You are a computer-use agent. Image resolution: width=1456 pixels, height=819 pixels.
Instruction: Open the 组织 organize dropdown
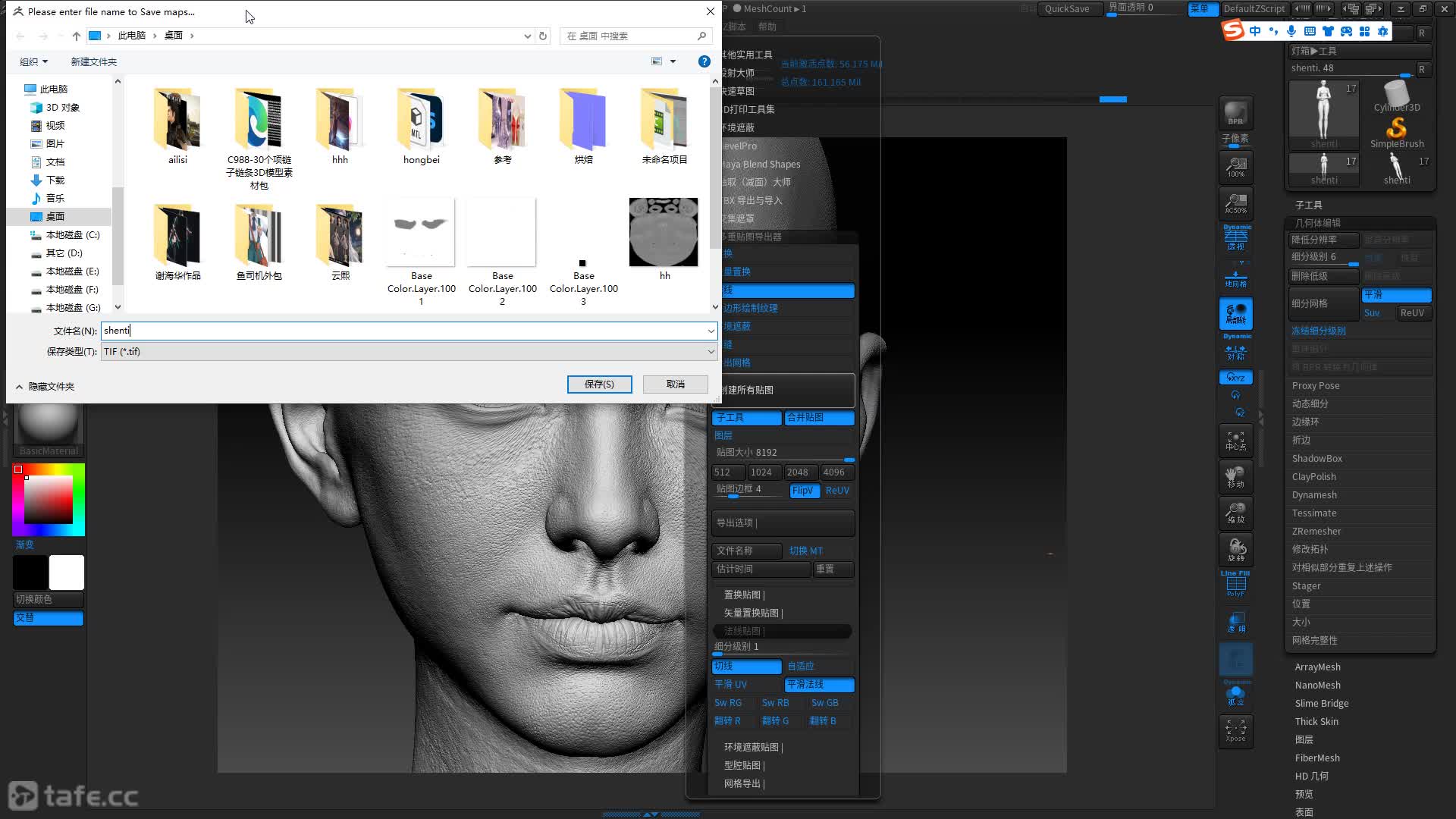pyautogui.click(x=33, y=62)
